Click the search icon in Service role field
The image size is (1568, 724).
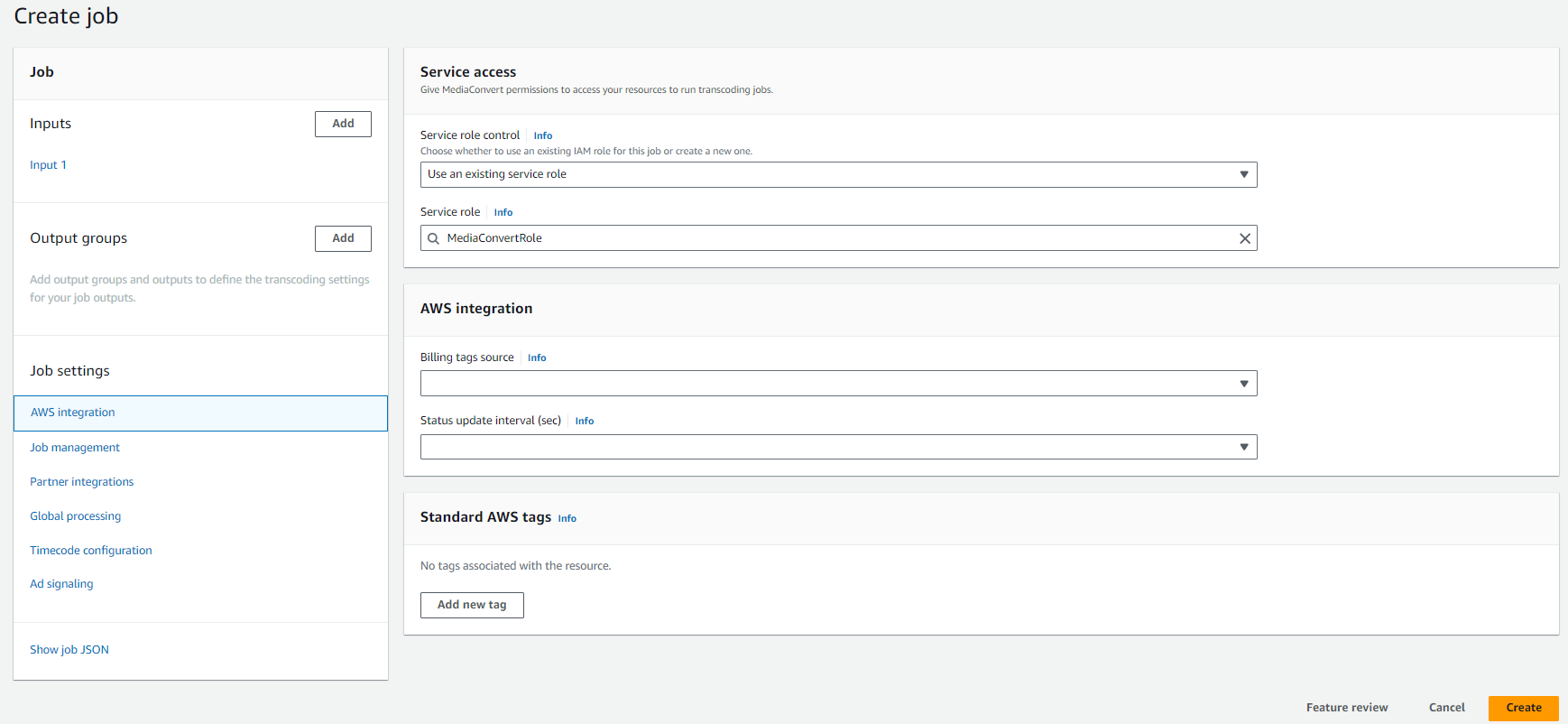click(x=434, y=238)
